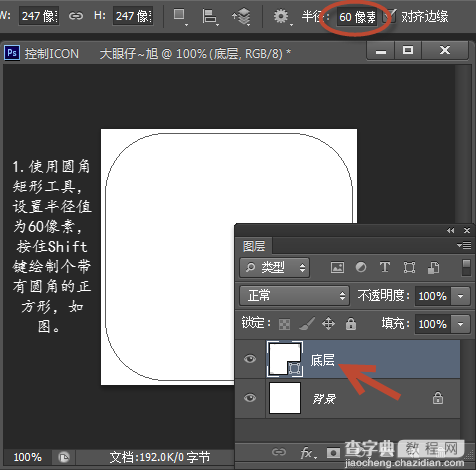Open the 类型 filter type dropdown
Screen dimensions: 476x470
[274, 267]
